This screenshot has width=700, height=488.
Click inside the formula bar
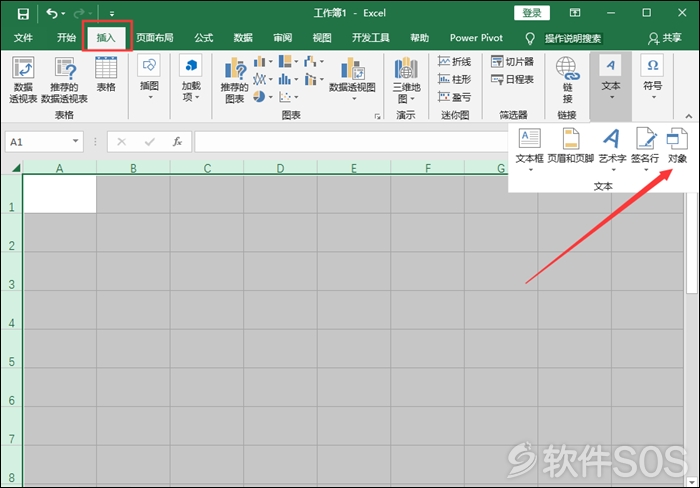pos(350,142)
